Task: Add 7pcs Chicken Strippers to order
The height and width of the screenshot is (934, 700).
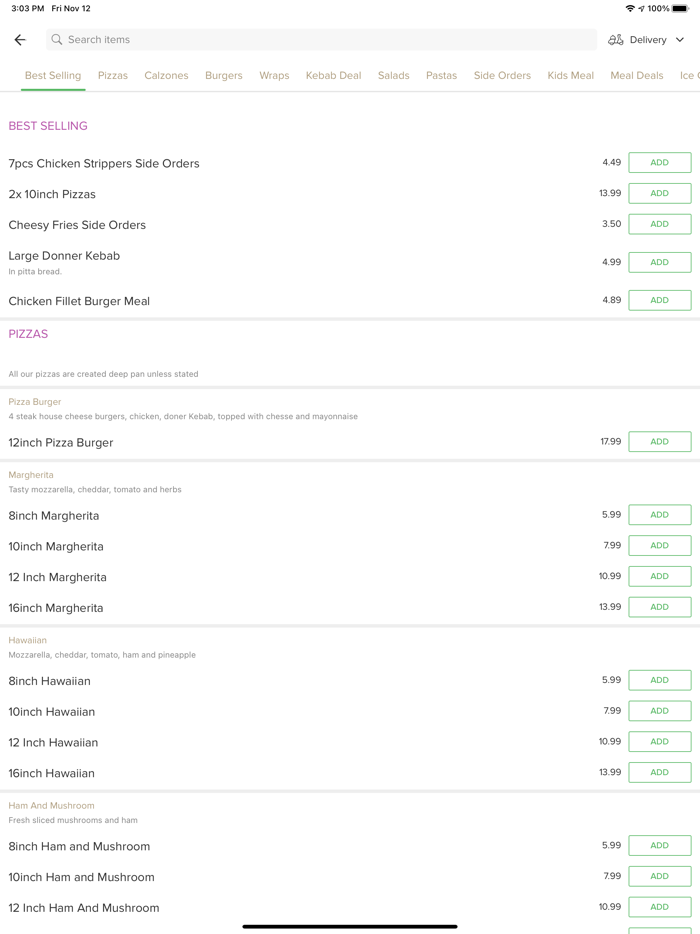Action: point(659,163)
